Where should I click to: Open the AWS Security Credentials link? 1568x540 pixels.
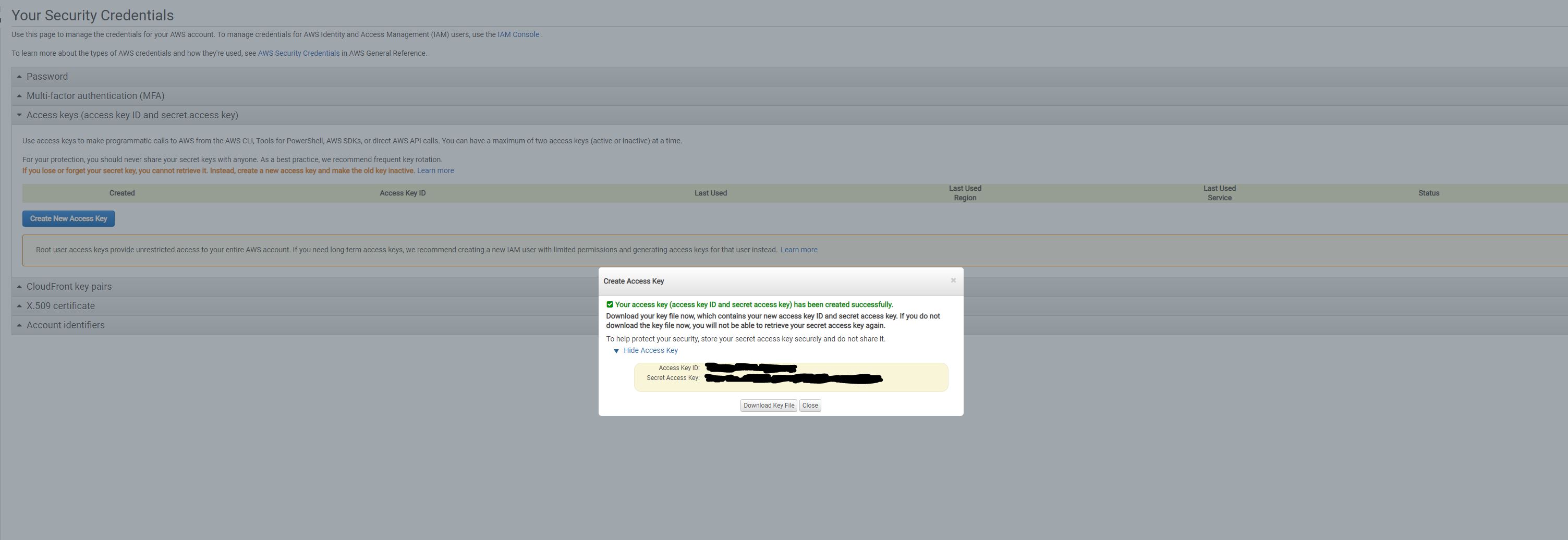298,54
